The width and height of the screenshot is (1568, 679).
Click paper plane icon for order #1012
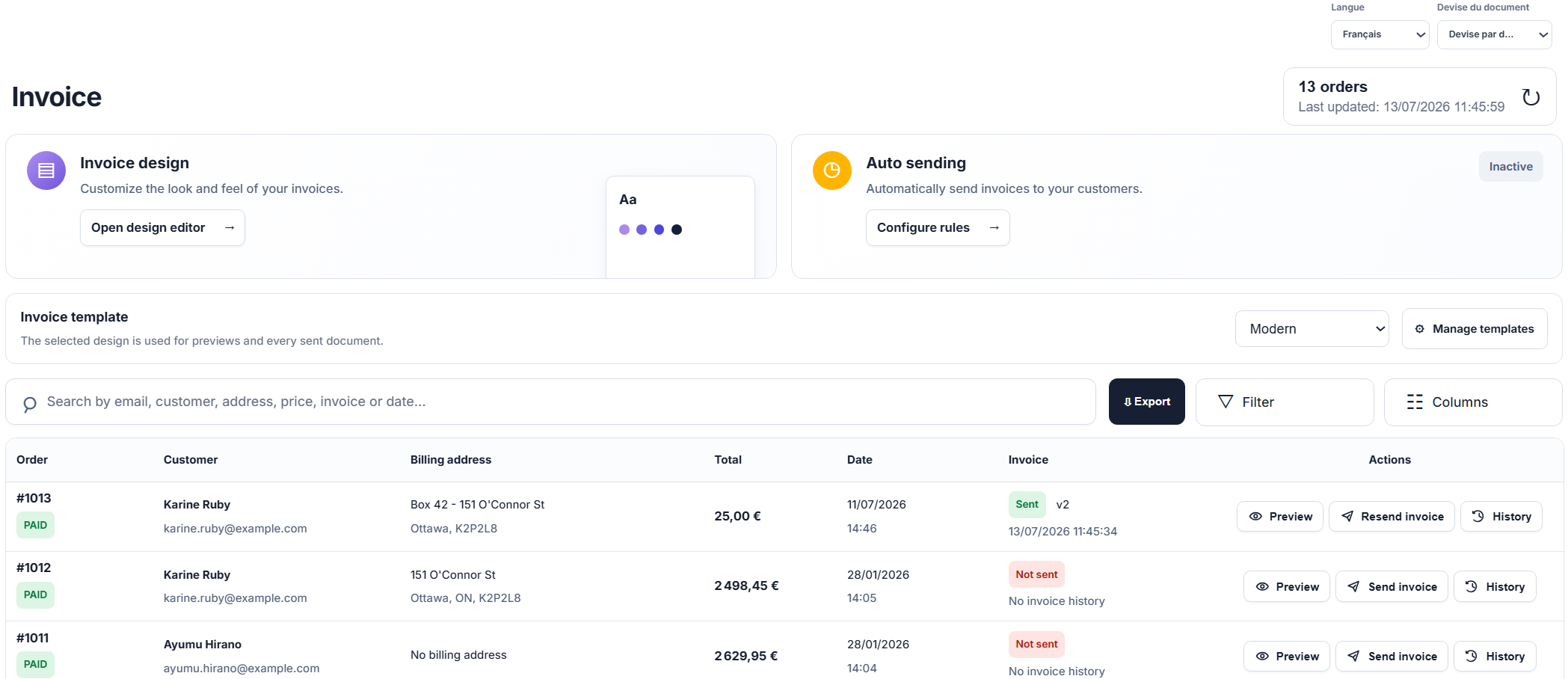pos(1354,587)
